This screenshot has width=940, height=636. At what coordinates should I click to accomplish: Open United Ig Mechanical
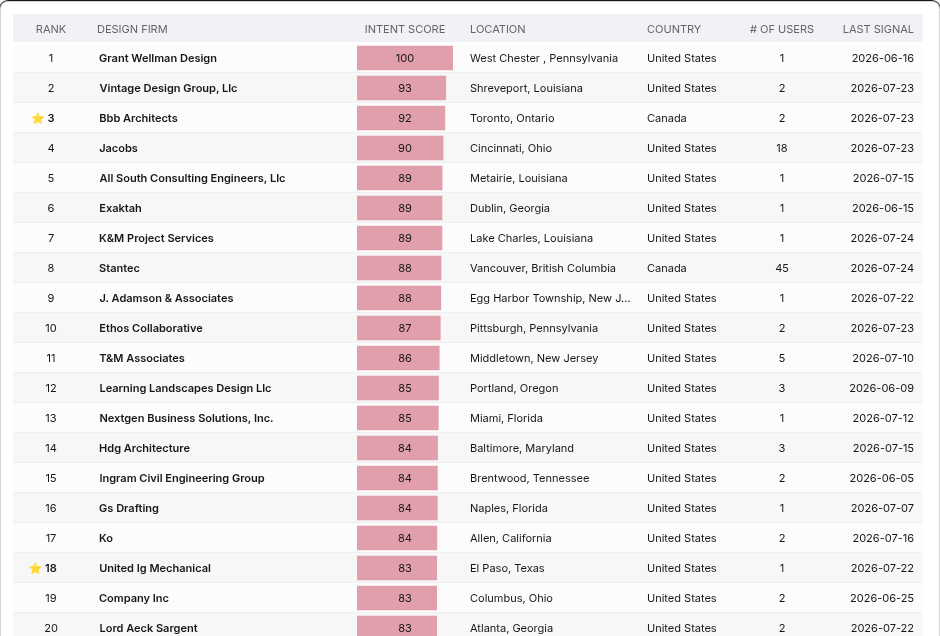coord(155,568)
